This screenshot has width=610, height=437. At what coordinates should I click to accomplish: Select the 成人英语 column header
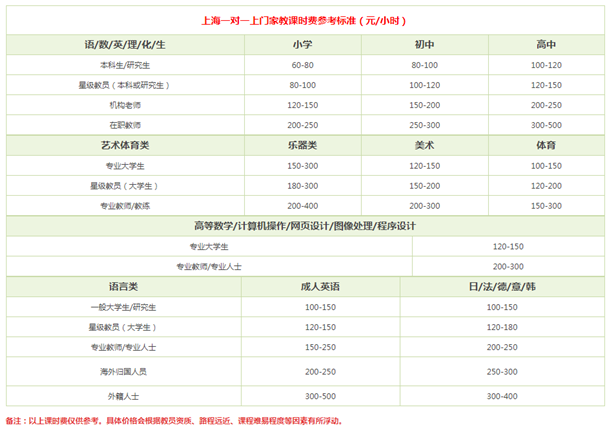click(321, 287)
